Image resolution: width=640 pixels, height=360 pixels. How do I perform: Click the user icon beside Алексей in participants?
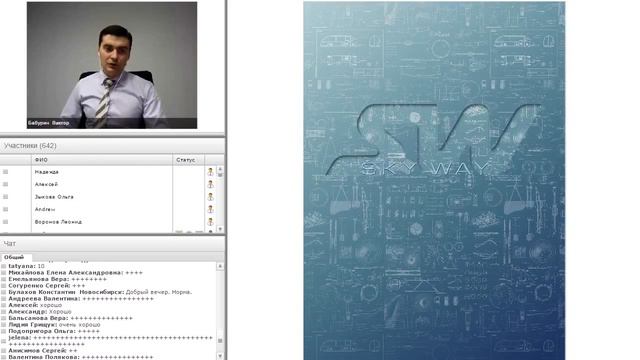click(210, 184)
